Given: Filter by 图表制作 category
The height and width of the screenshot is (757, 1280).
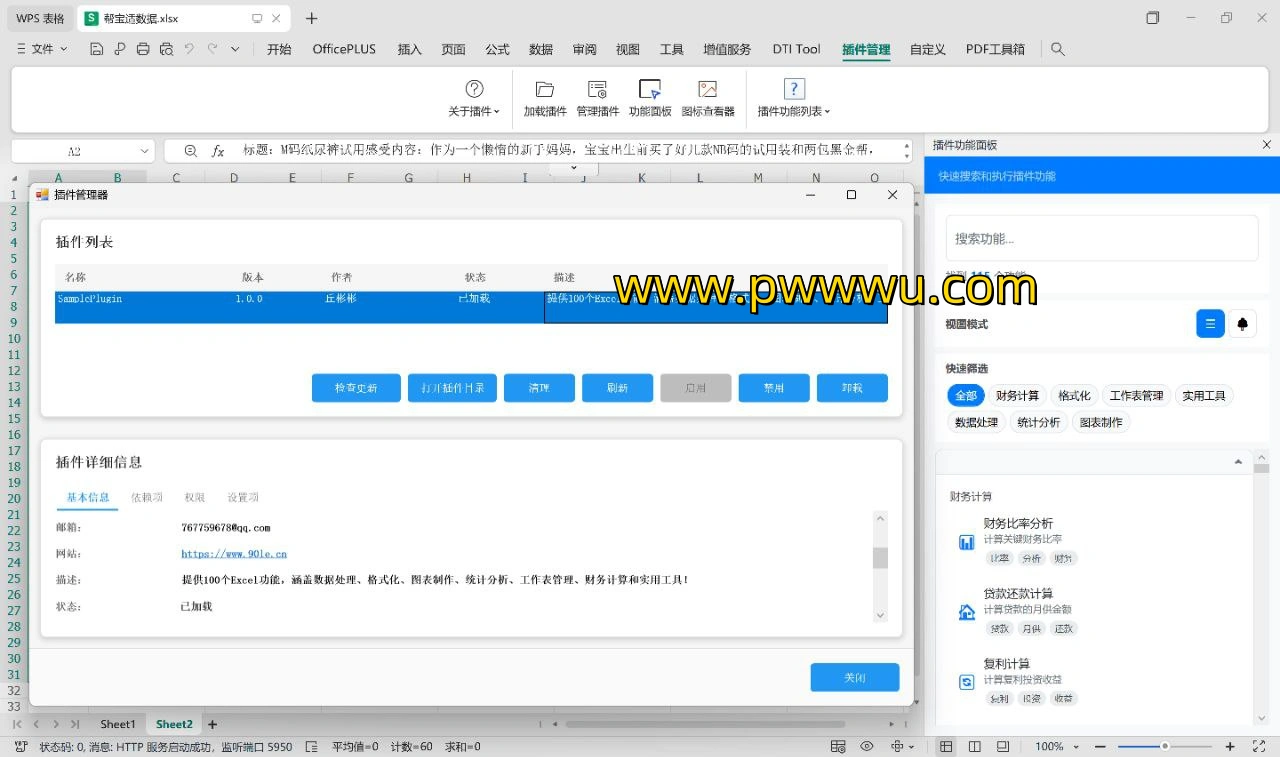Looking at the screenshot, I should (x=1101, y=422).
